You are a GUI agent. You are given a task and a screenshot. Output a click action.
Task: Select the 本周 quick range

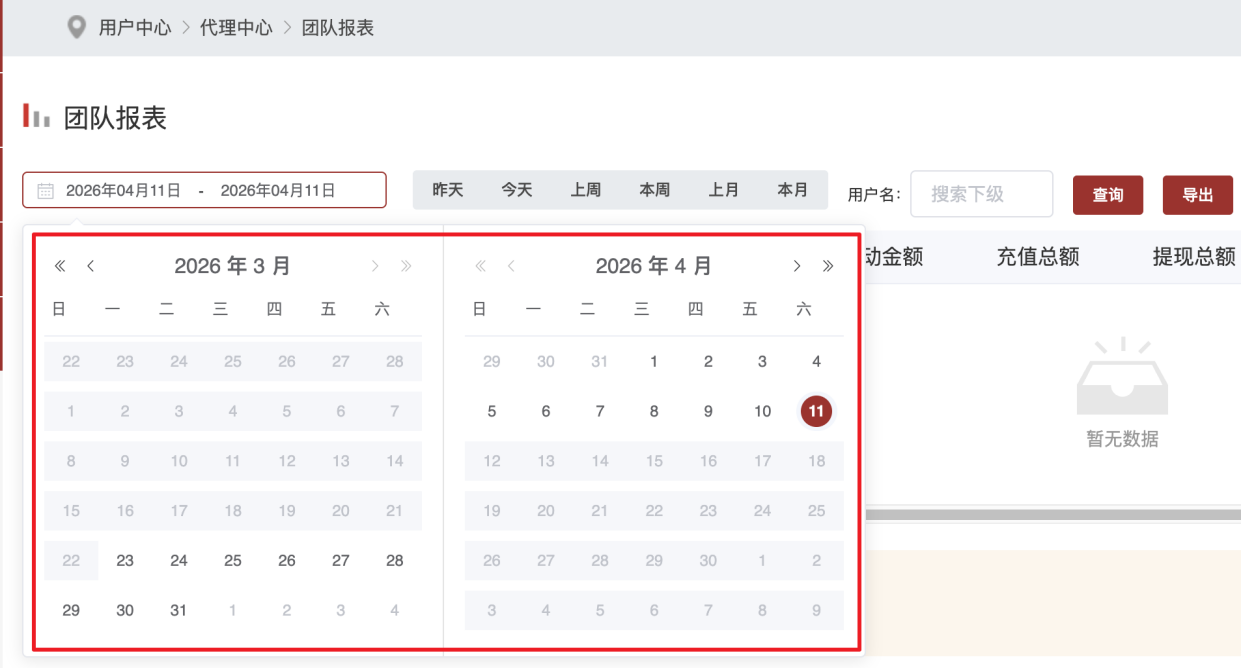point(654,190)
